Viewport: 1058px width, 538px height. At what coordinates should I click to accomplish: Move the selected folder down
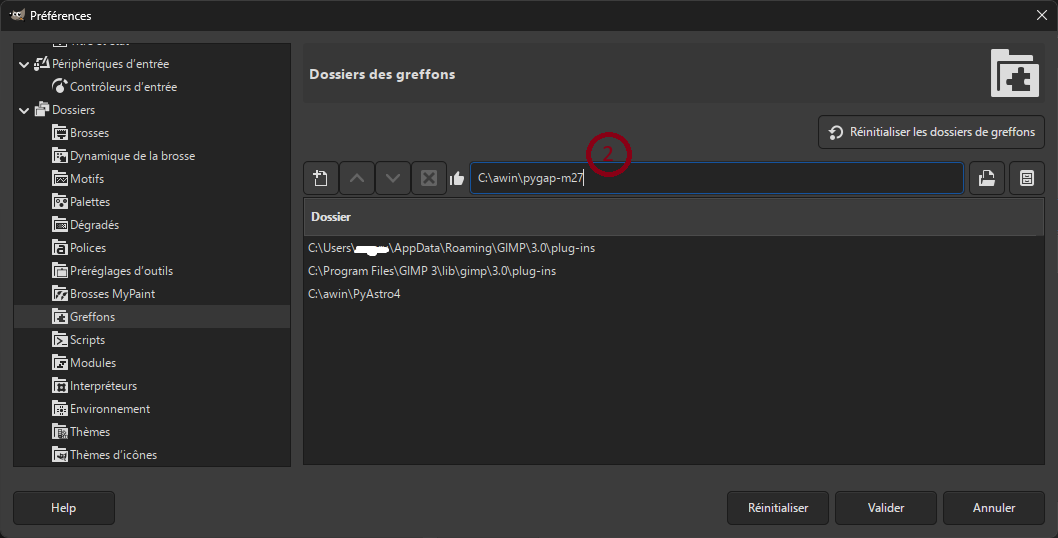[x=393, y=178]
